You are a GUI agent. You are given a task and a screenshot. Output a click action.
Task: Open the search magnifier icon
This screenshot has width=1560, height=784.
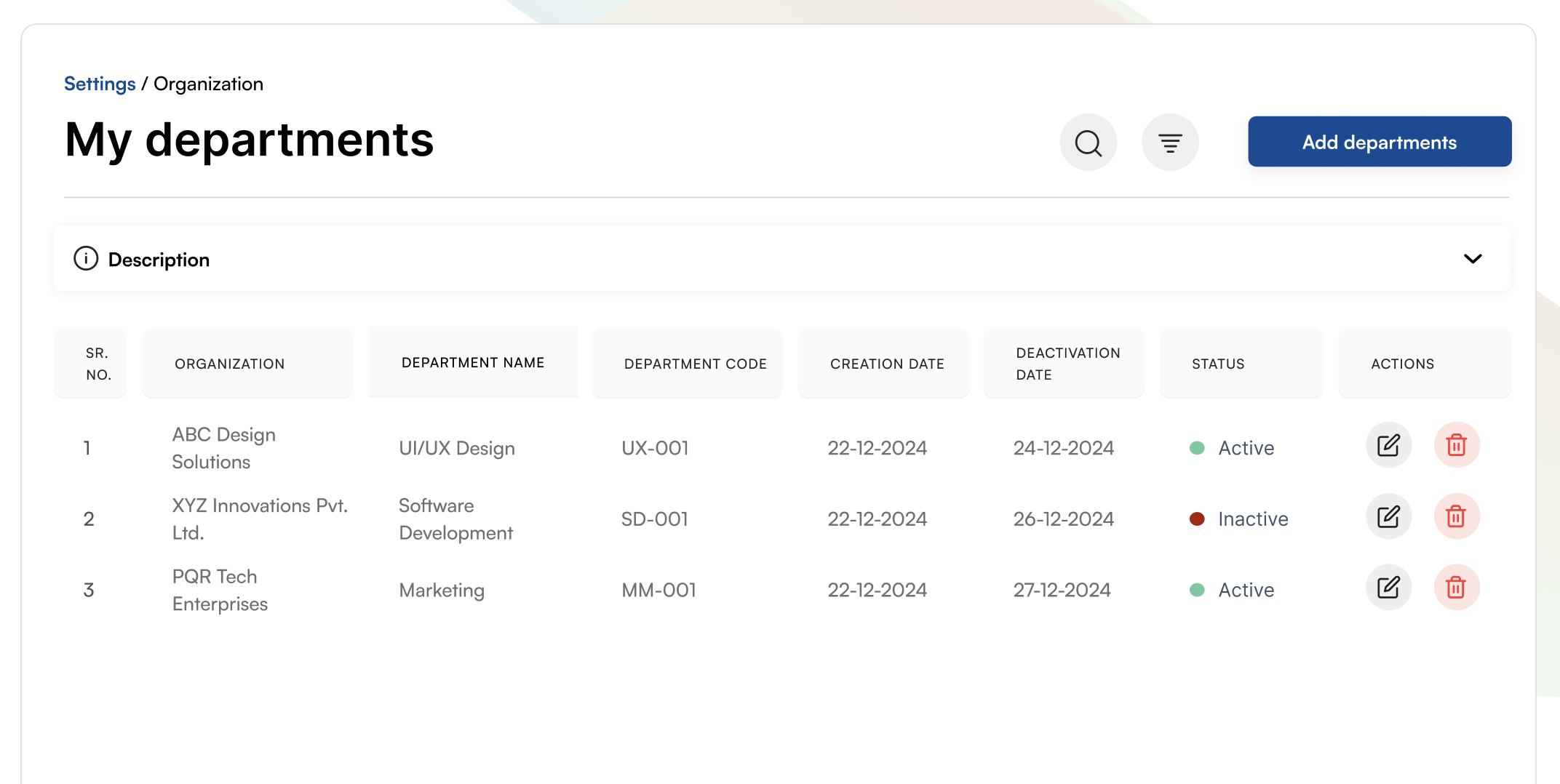(x=1088, y=143)
